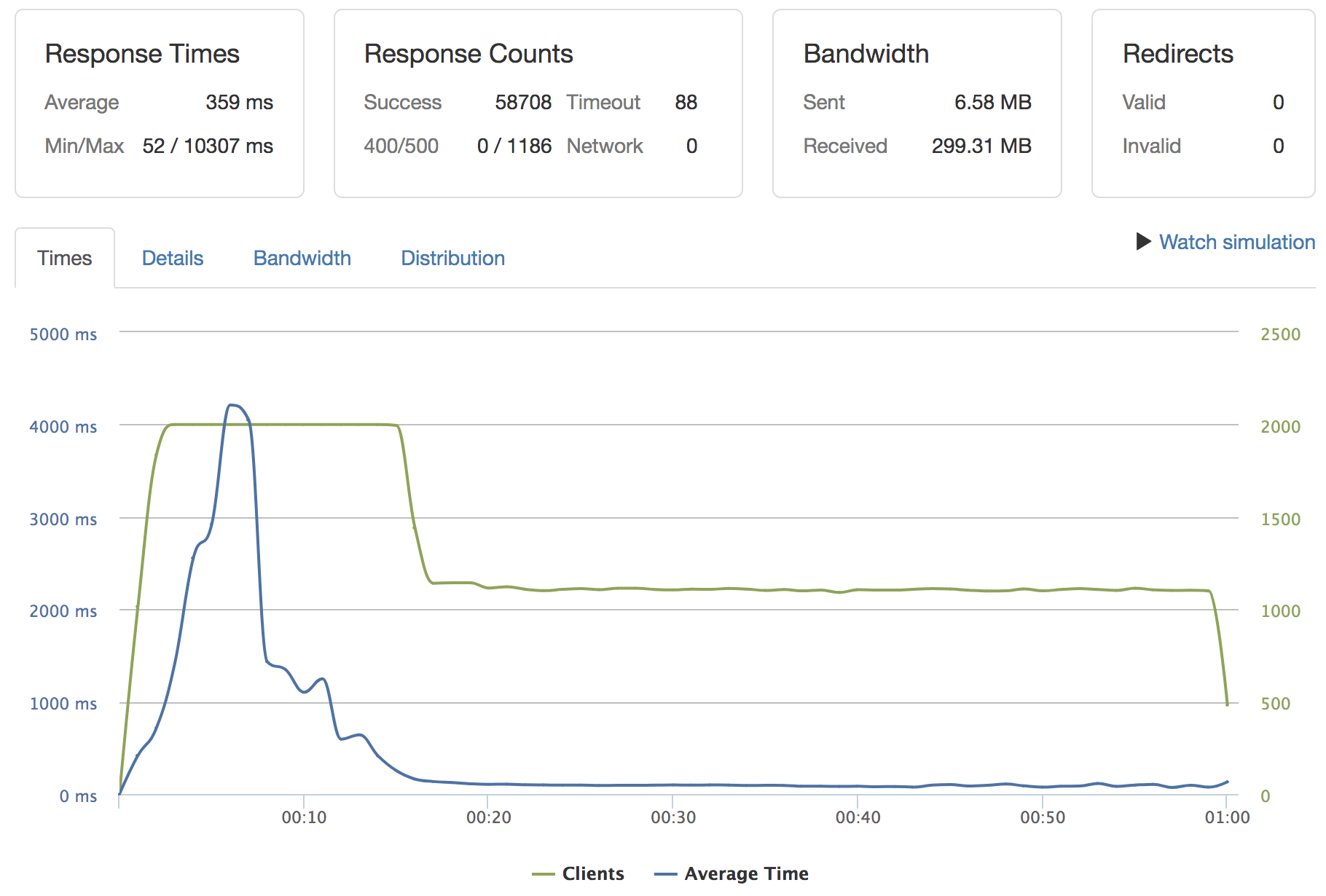Click the Response Times card heading
1326x896 pixels.
click(142, 54)
